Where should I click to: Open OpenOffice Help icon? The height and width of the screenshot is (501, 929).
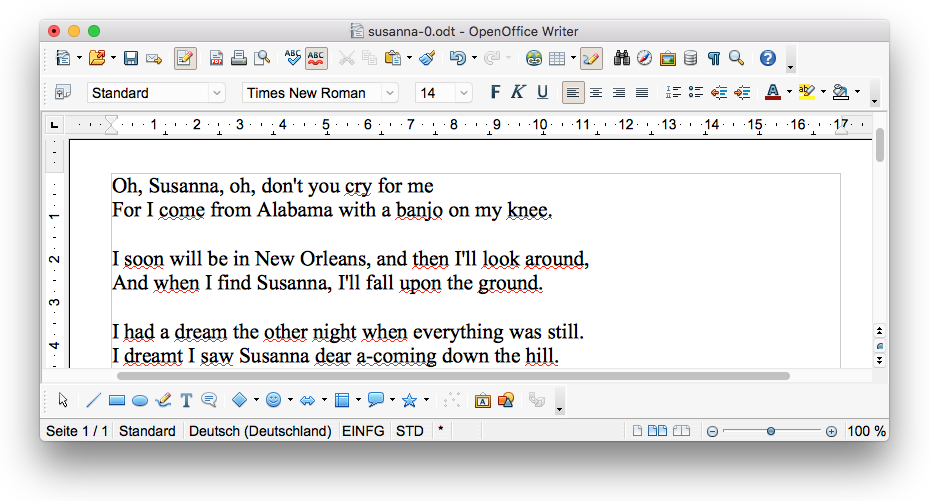pos(768,58)
